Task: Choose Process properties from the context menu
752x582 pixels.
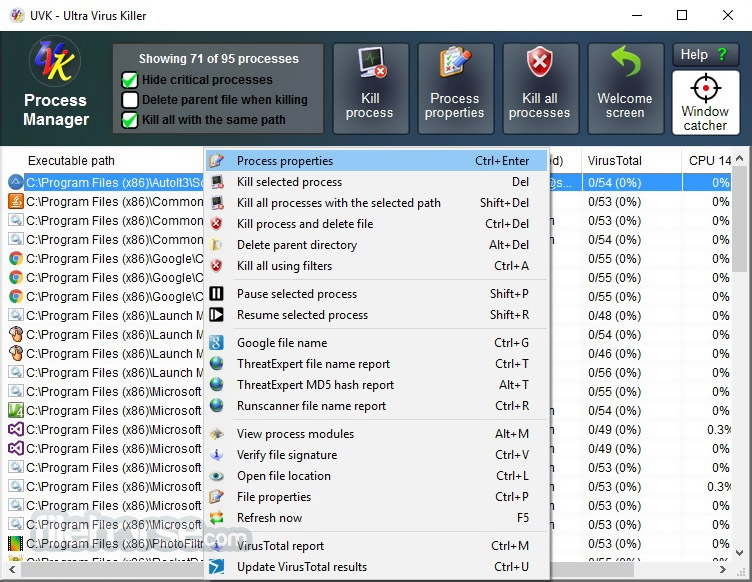Action: [x=376, y=161]
